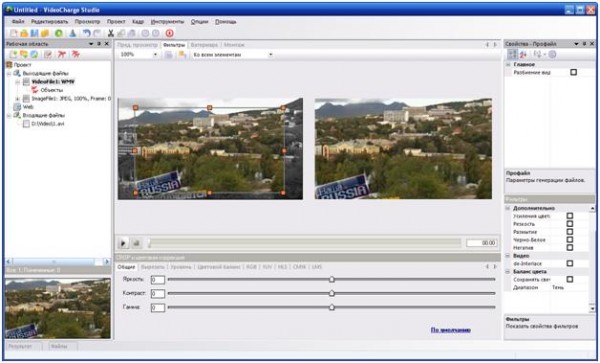Collapse the 'Видео' filter group

point(508,256)
